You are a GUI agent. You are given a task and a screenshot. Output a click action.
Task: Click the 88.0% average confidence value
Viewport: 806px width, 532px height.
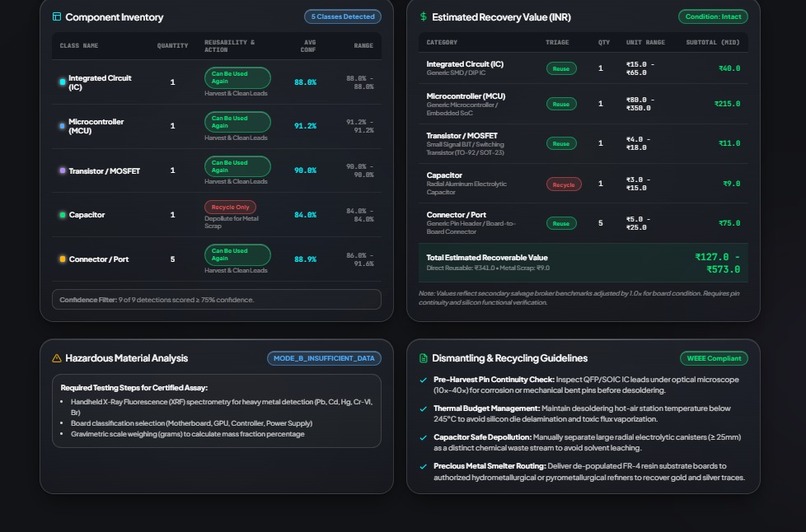pyautogui.click(x=305, y=82)
